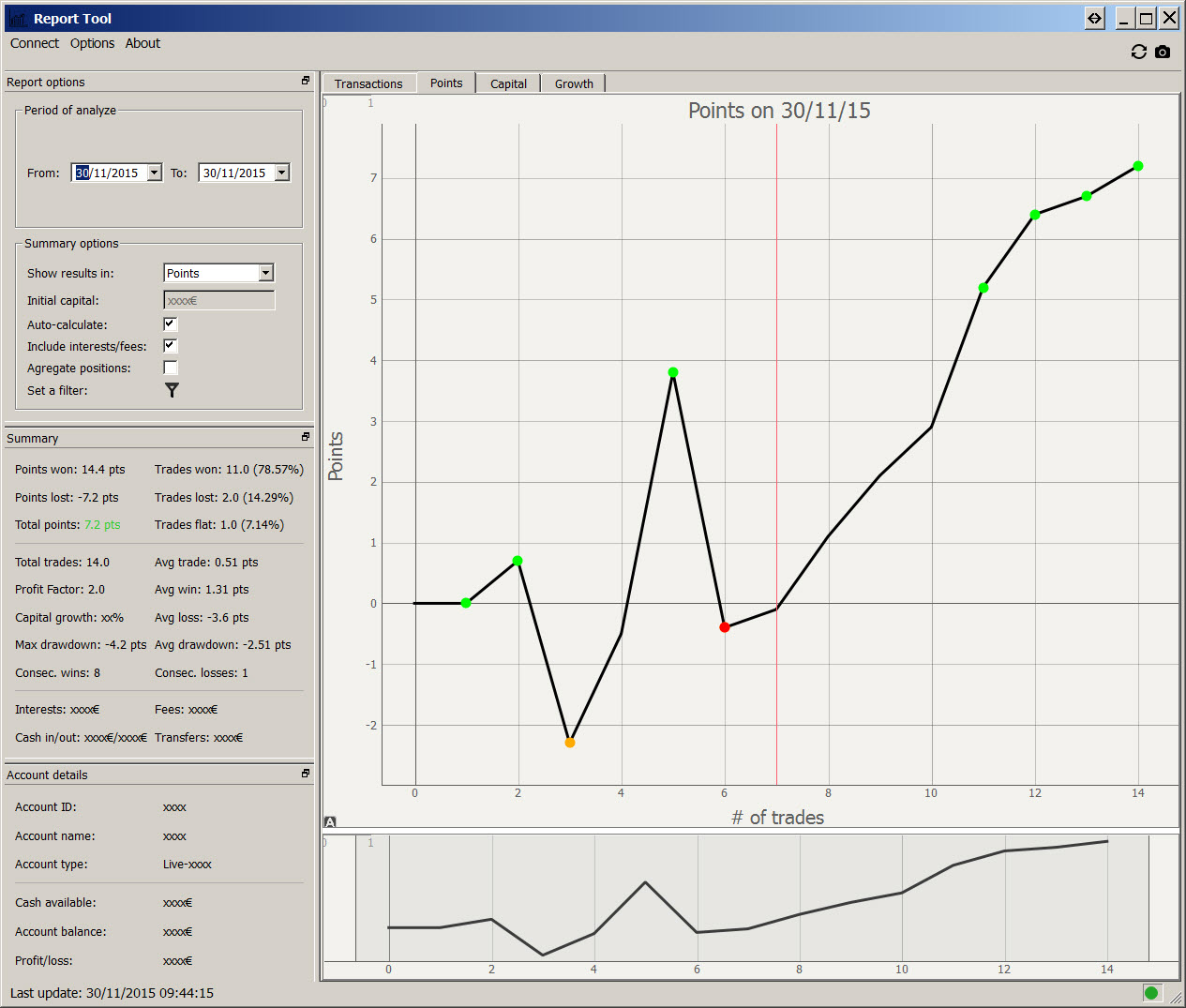Click 'Avg win: 1.31 pts' text
The width and height of the screenshot is (1186, 1008).
(202, 590)
